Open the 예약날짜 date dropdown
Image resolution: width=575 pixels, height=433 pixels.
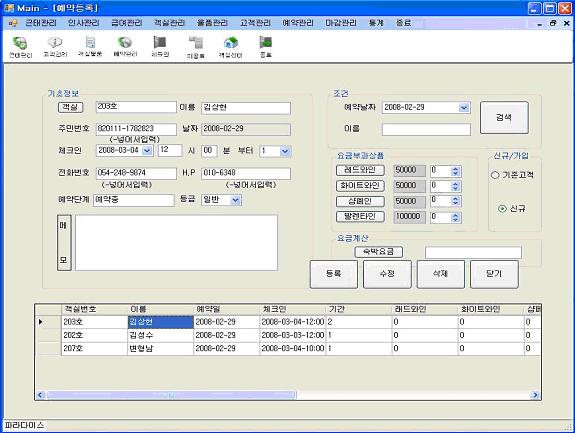pyautogui.click(x=464, y=108)
